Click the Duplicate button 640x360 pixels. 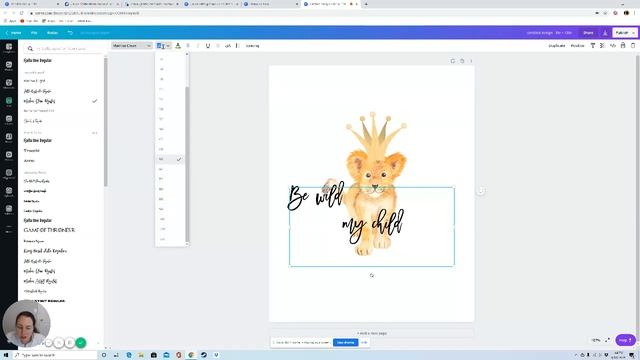click(x=557, y=46)
